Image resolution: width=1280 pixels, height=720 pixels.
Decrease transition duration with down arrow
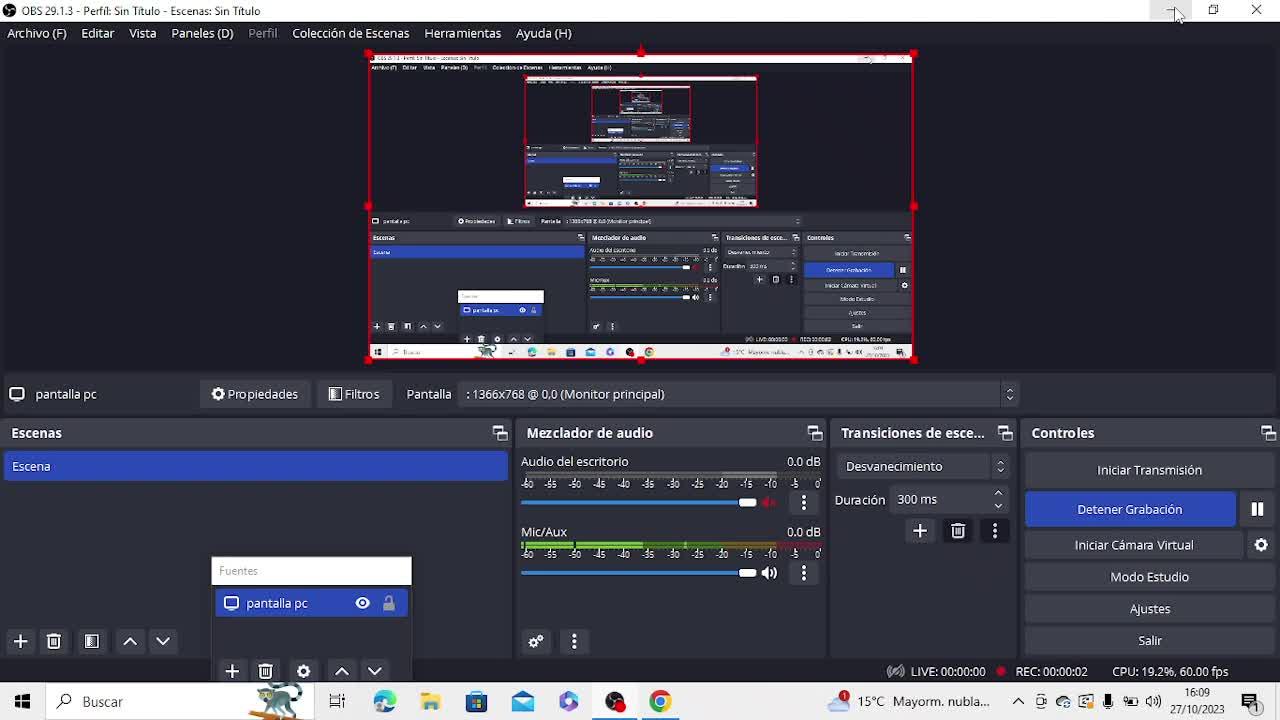tap(998, 505)
